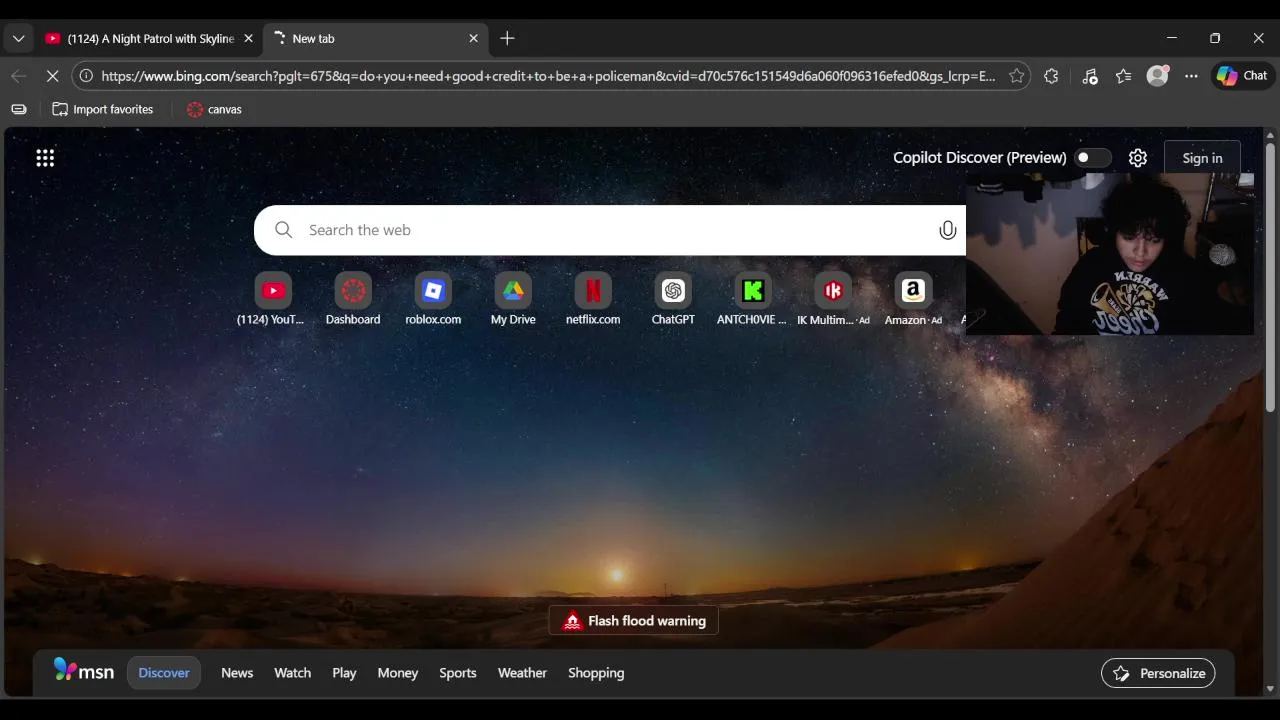Image resolution: width=1280 pixels, height=720 pixels.
Task: Open the netflix.com quick link tile
Action: click(593, 299)
